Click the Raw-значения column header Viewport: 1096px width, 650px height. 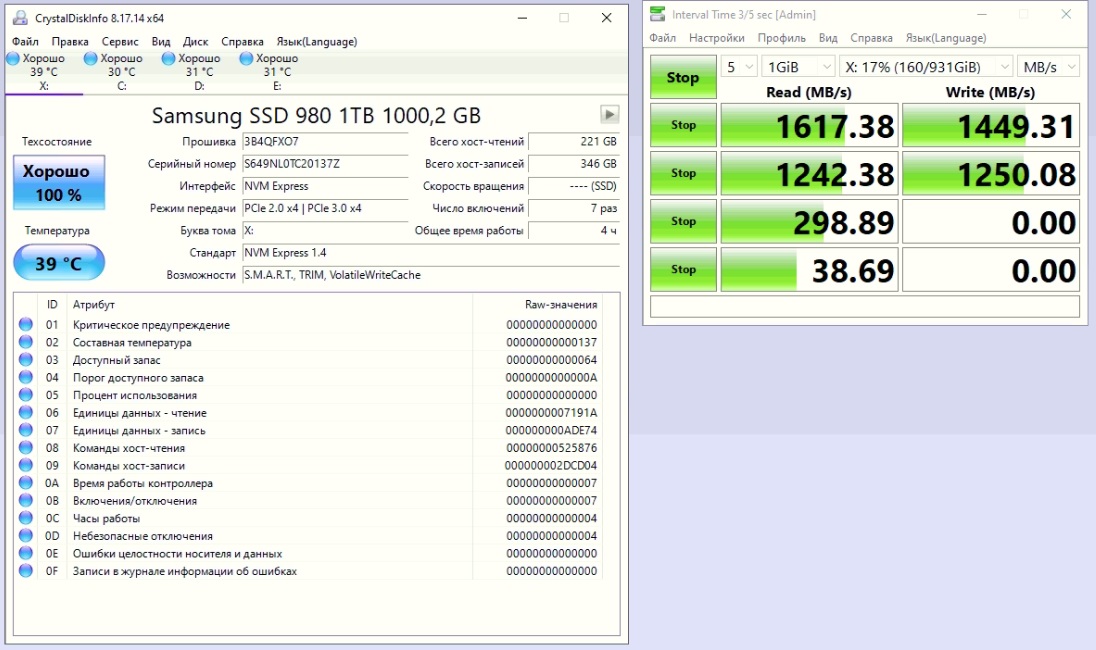537,305
